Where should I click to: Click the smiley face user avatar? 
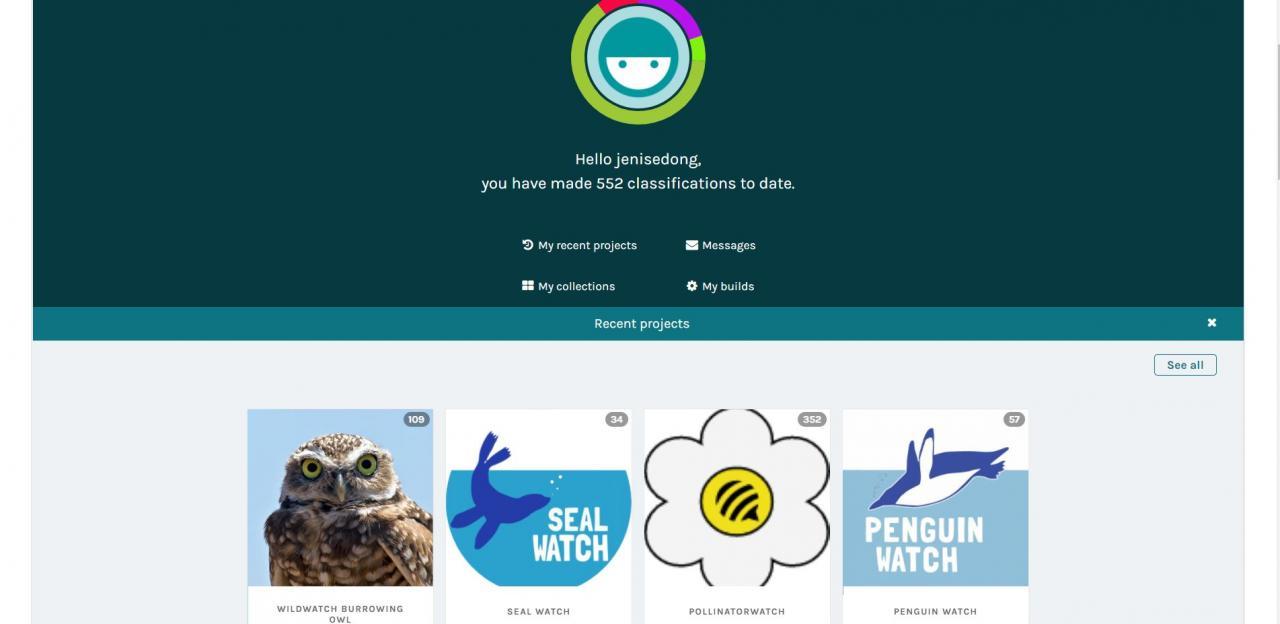click(638, 58)
